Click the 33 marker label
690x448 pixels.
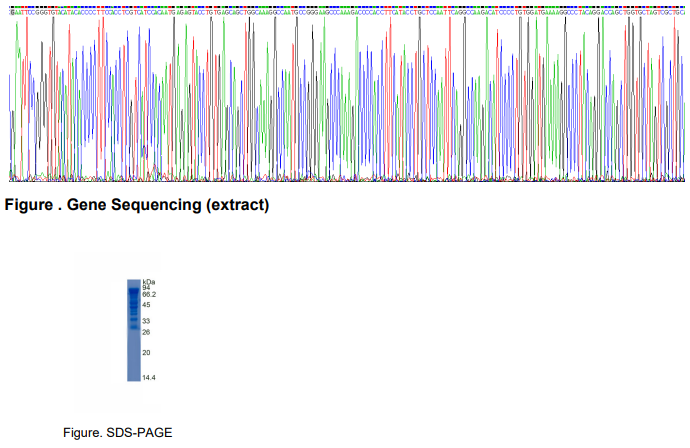point(146,321)
